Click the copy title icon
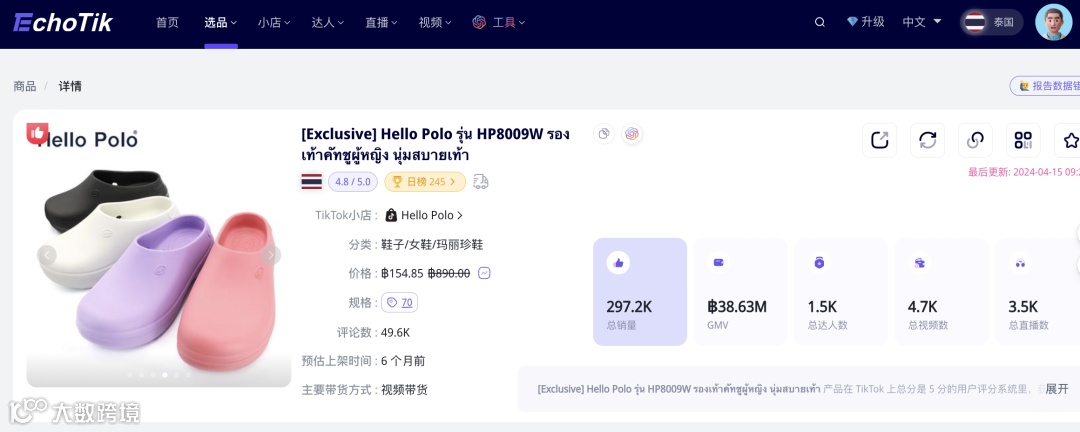The image size is (1080, 432). tap(604, 134)
